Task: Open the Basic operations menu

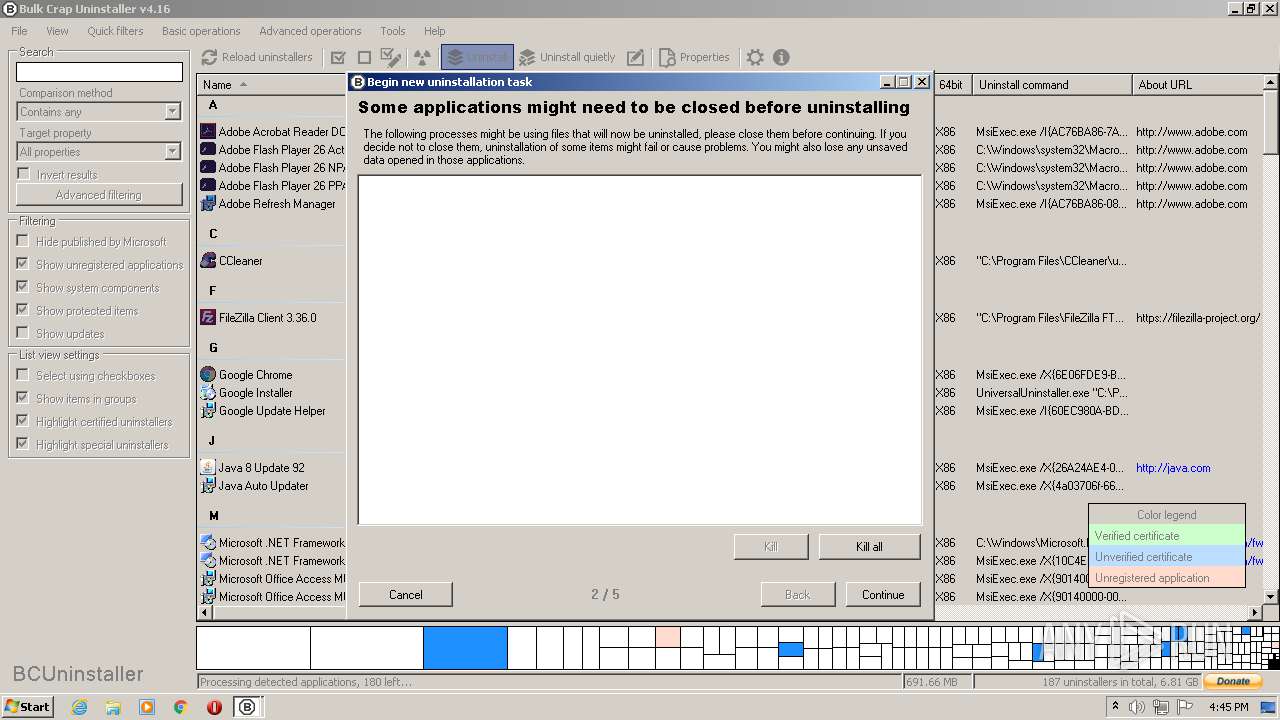Action: (x=201, y=31)
